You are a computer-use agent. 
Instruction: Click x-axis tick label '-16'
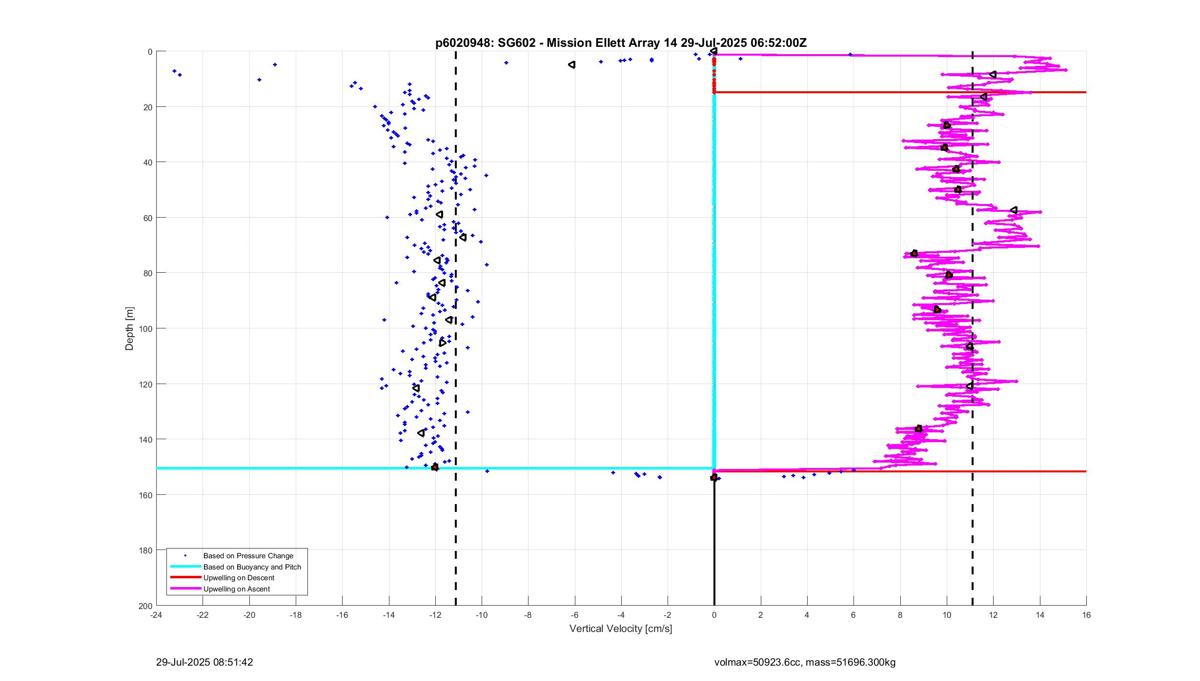342,615
